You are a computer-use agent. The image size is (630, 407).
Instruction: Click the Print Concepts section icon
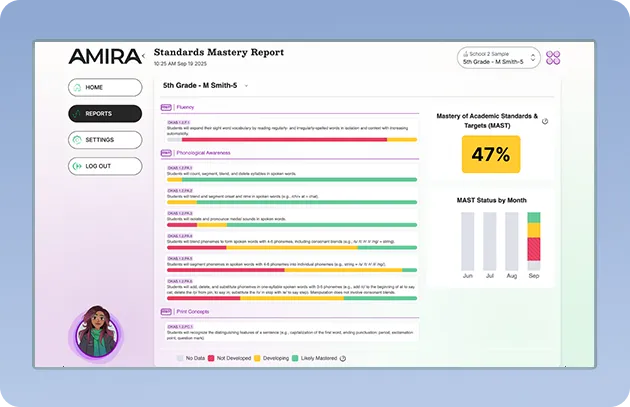(166, 312)
